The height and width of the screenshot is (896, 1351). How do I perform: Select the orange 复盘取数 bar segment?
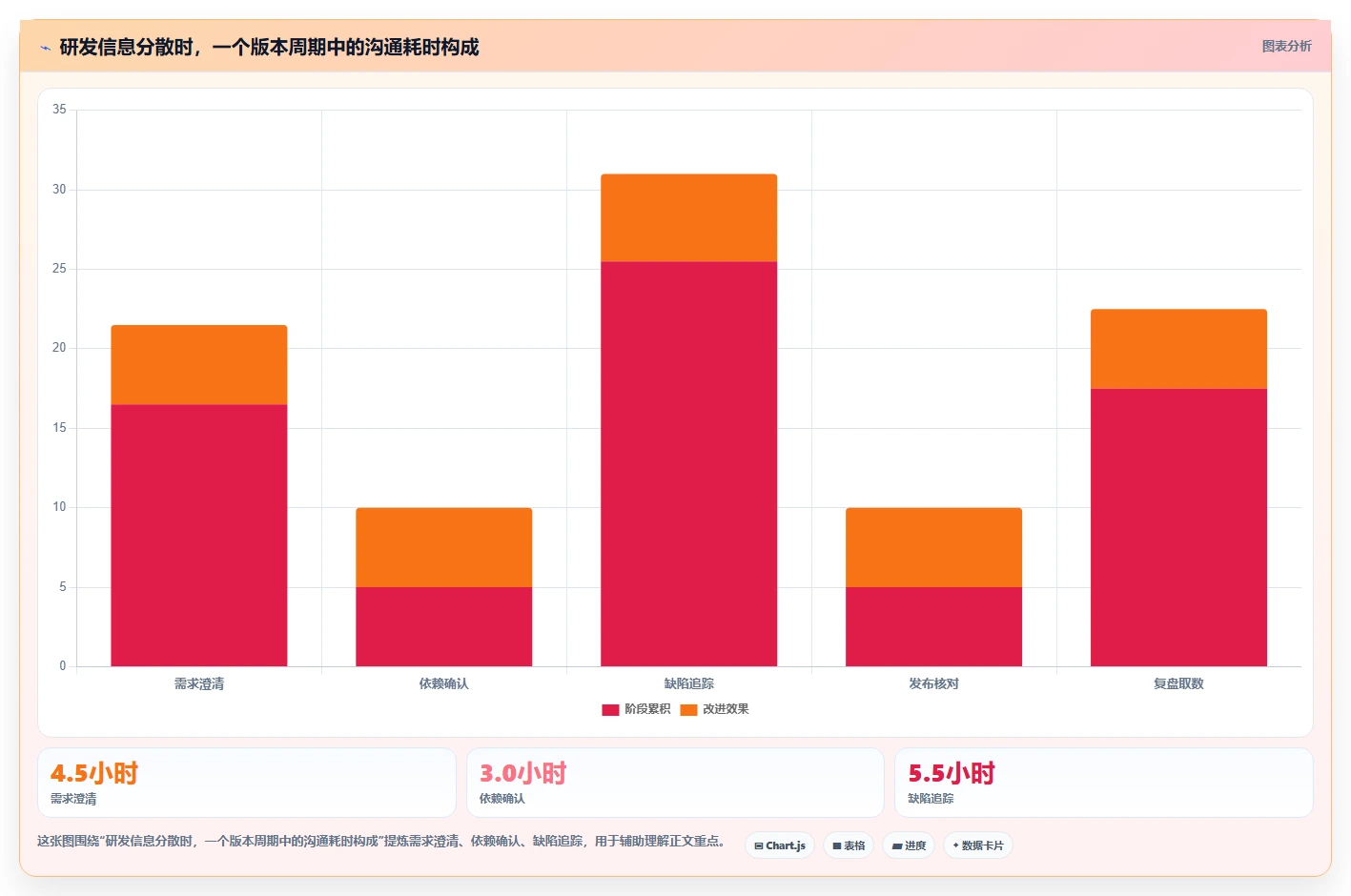tap(1179, 349)
